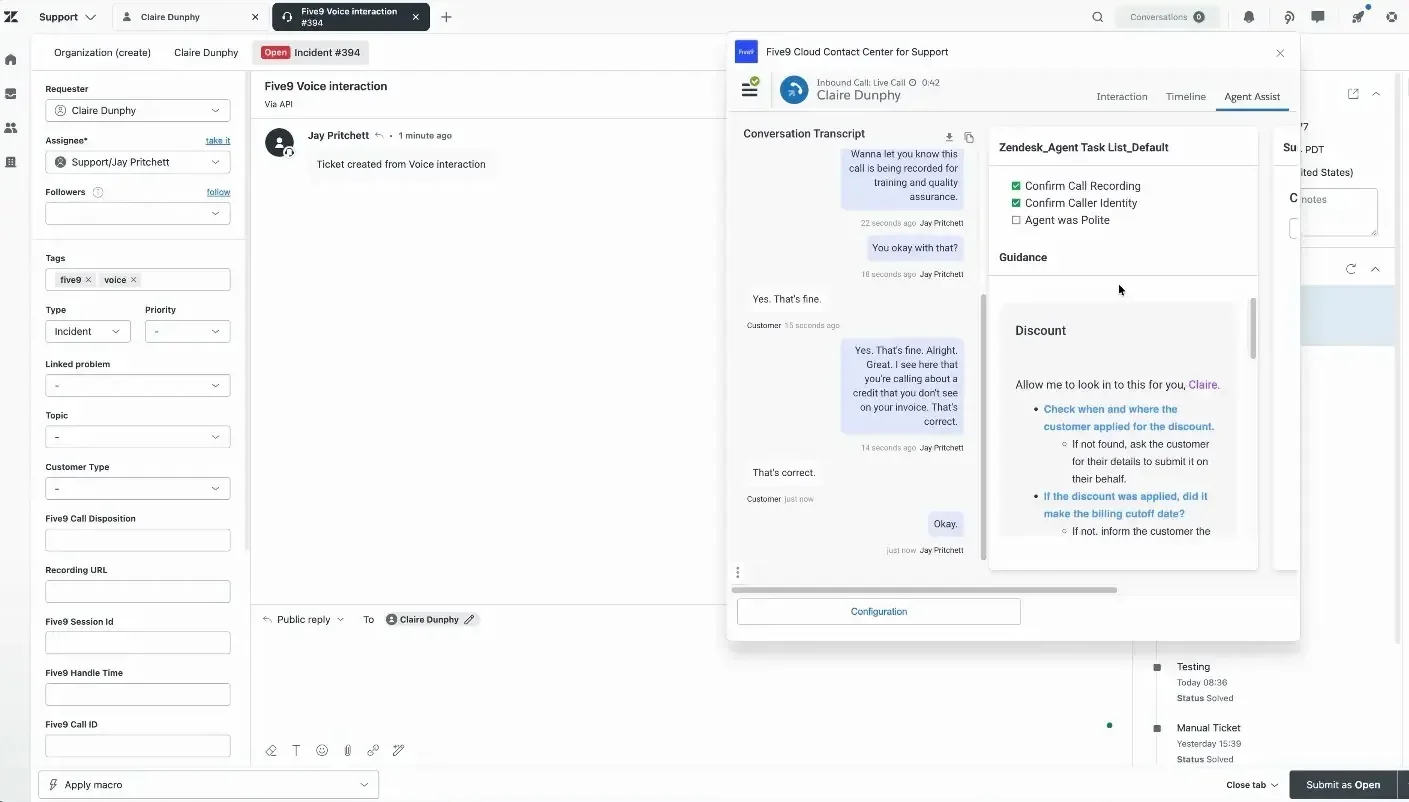
Task: Copy the conversation transcript
Action: [968, 137]
